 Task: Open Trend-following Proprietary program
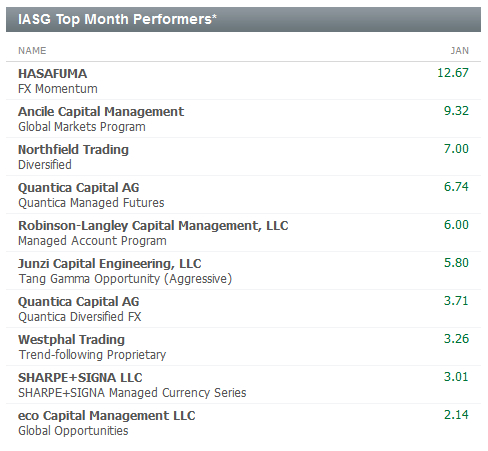pos(92,355)
